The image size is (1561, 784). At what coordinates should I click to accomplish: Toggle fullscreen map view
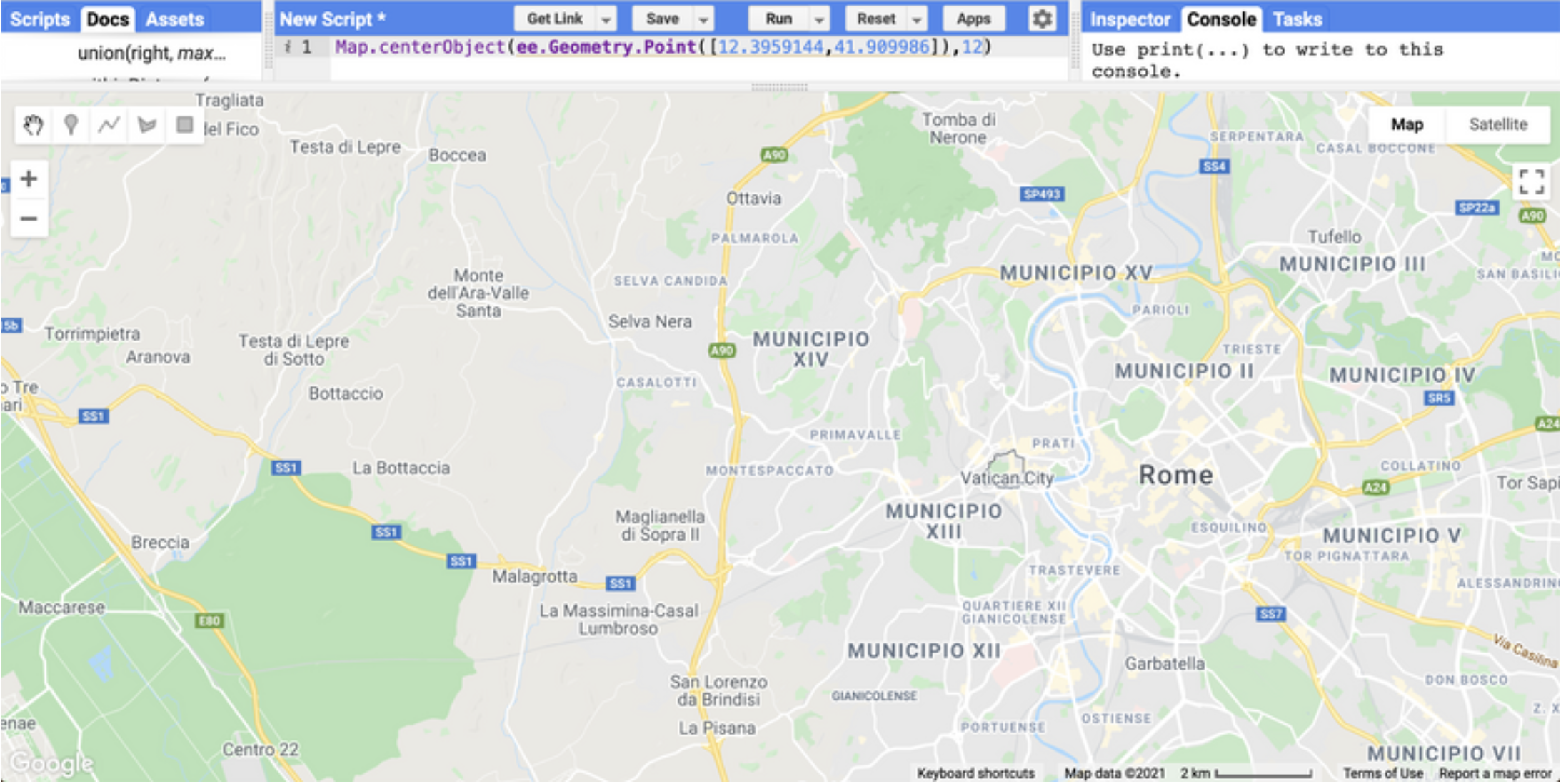1531,181
